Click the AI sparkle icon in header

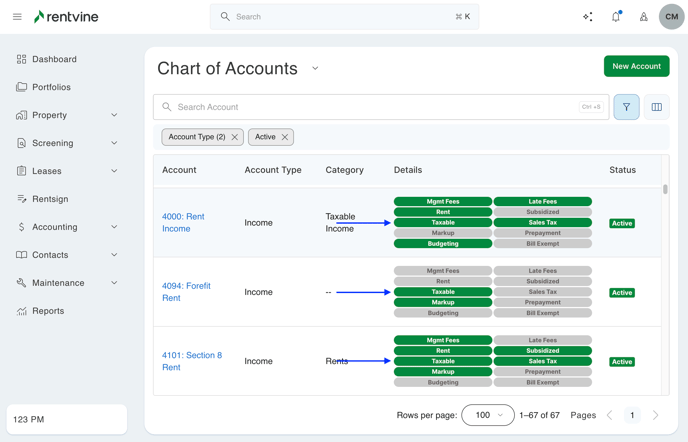(x=588, y=17)
